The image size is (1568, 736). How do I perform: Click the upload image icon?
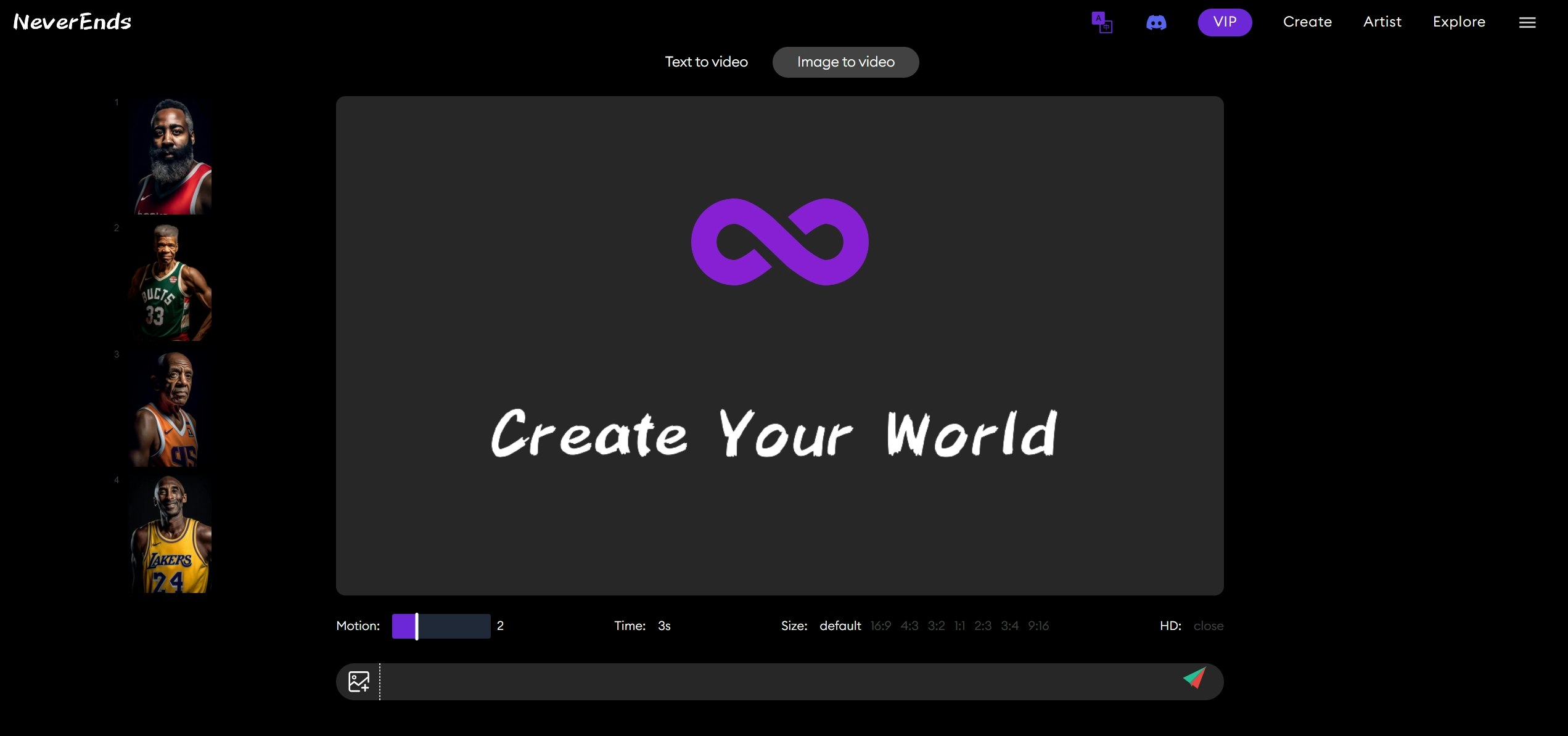coord(359,681)
